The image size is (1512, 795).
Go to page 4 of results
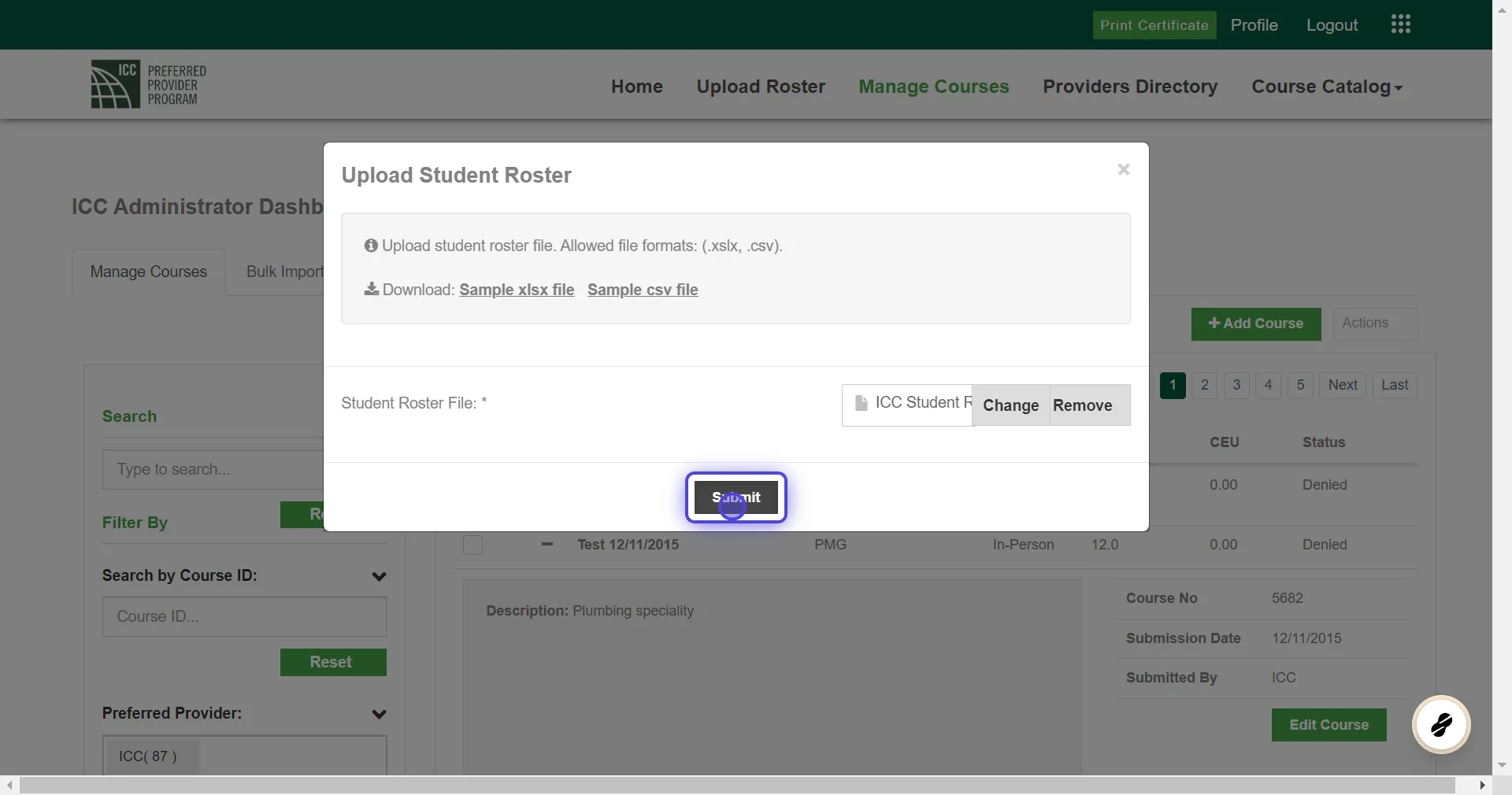1268,385
